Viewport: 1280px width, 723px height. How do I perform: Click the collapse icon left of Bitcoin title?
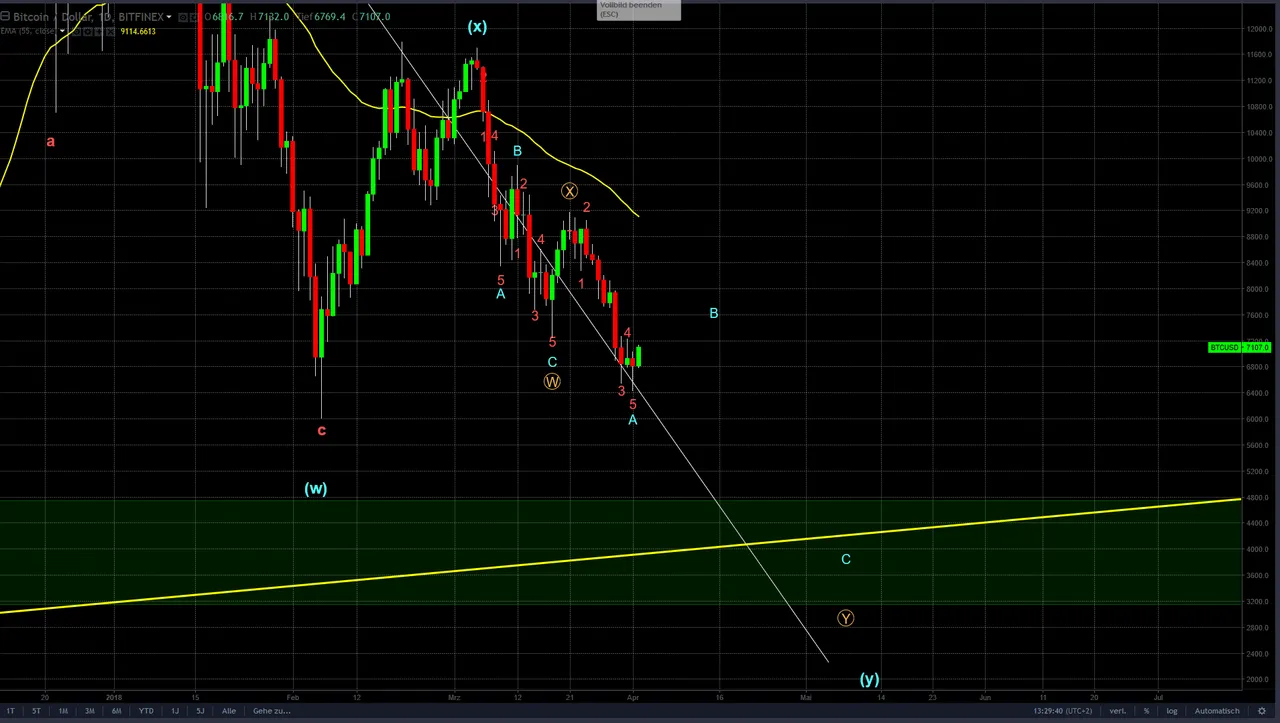[x=5, y=17]
